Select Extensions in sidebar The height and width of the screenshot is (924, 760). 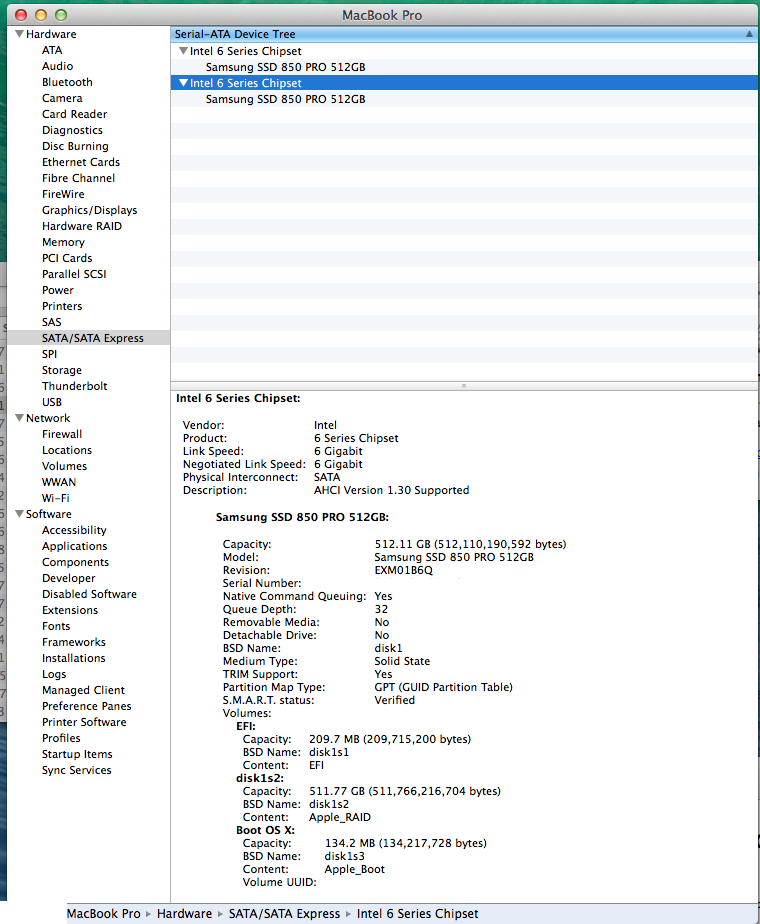click(70, 609)
